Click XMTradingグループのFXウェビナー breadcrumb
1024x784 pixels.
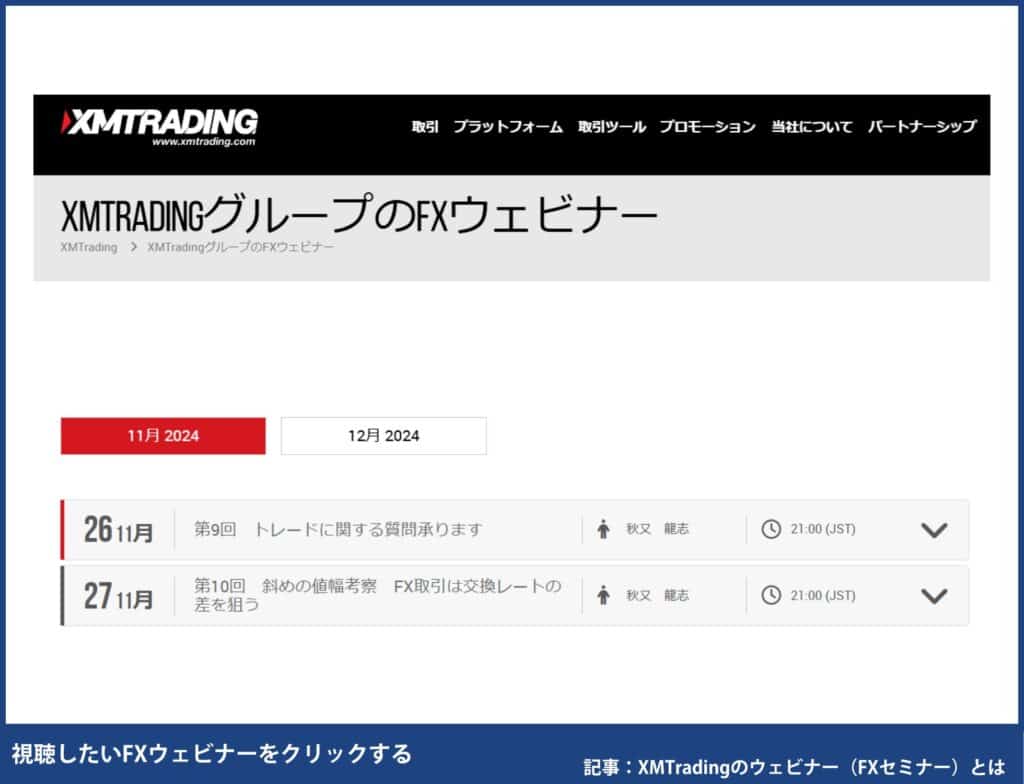(240, 247)
